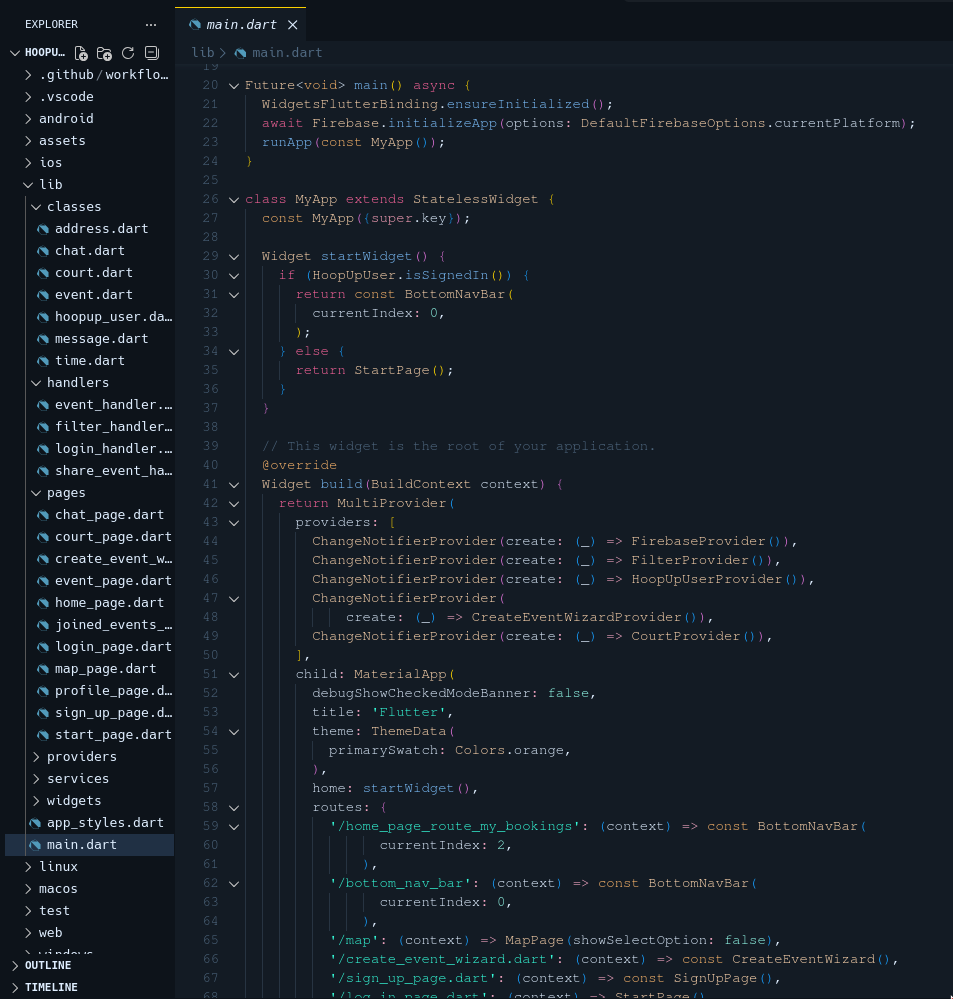953x999 pixels.
Task: Fold the MyApp class at line 26
Action: 234,200
